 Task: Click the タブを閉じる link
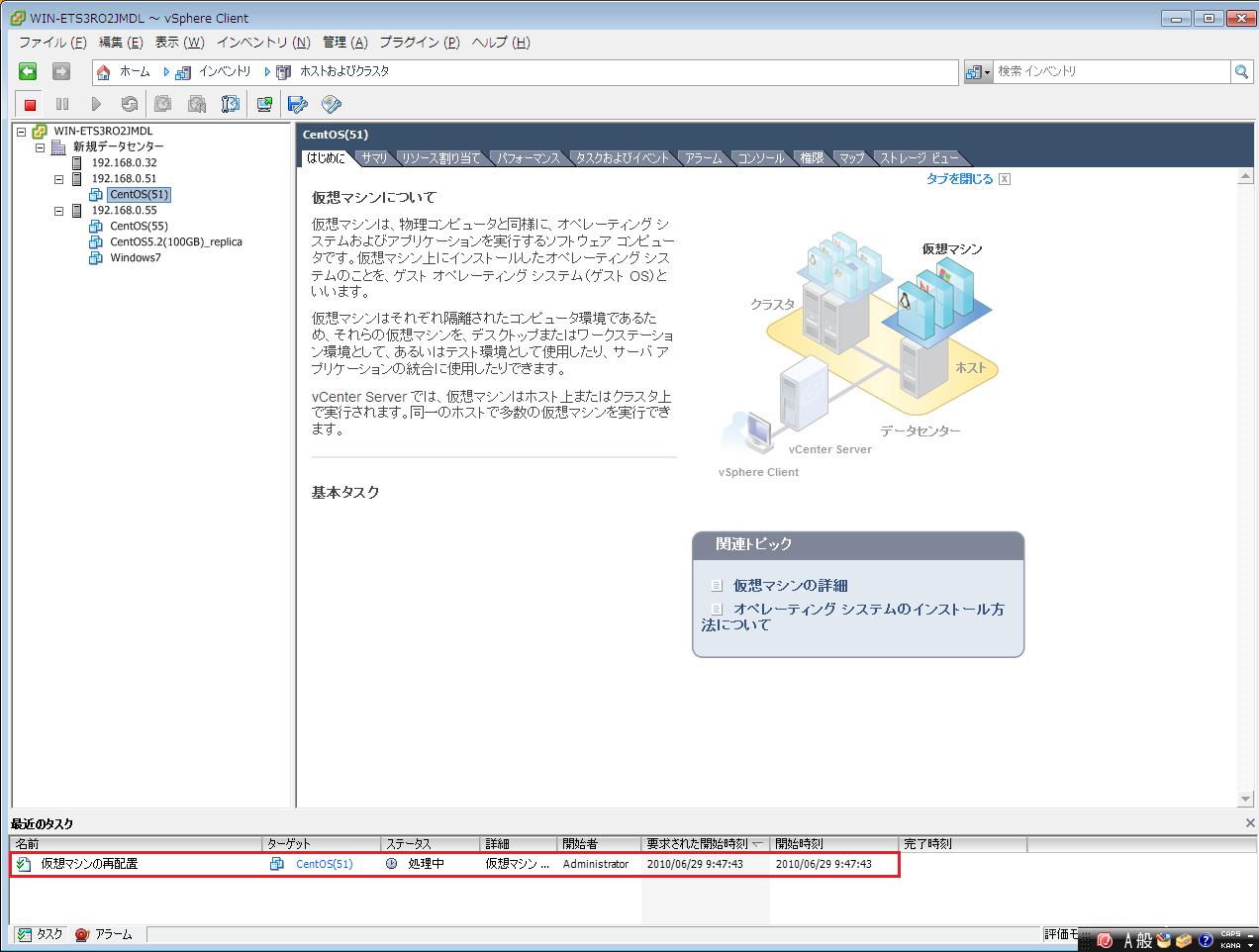pos(959,179)
